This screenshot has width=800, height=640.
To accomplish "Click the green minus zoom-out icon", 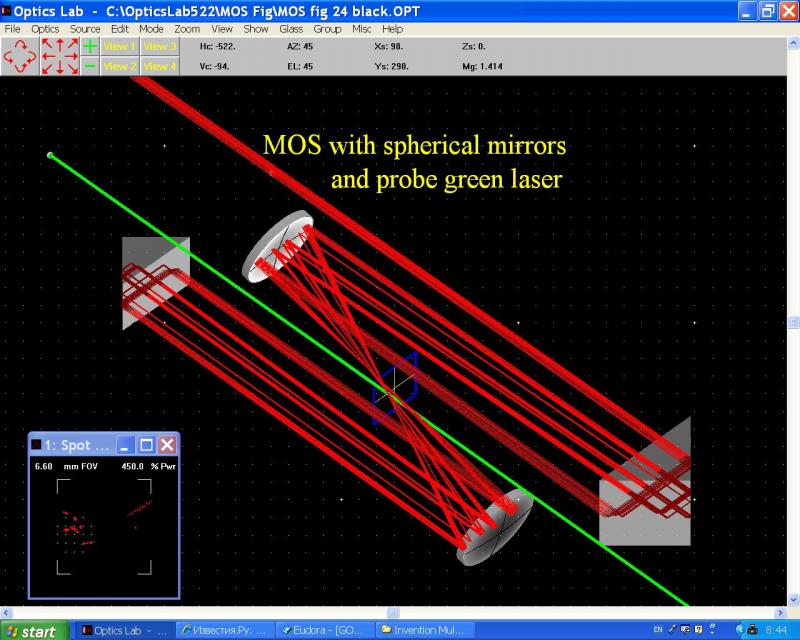I will [90, 66].
